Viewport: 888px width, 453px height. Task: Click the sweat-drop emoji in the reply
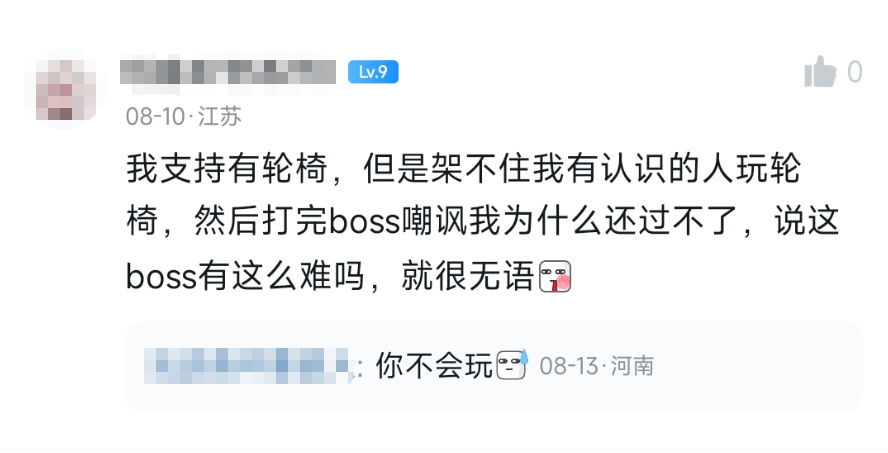513,364
